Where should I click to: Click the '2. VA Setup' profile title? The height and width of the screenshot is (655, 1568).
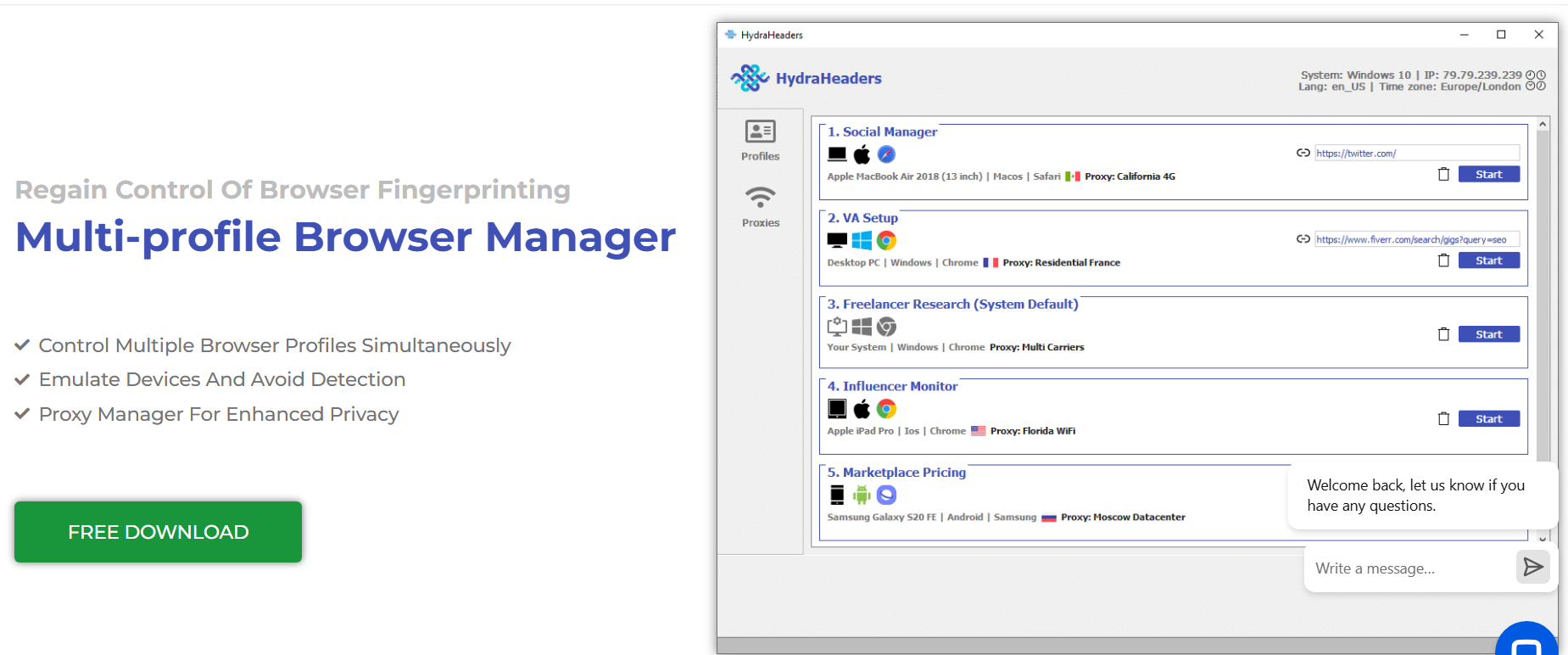click(x=862, y=218)
